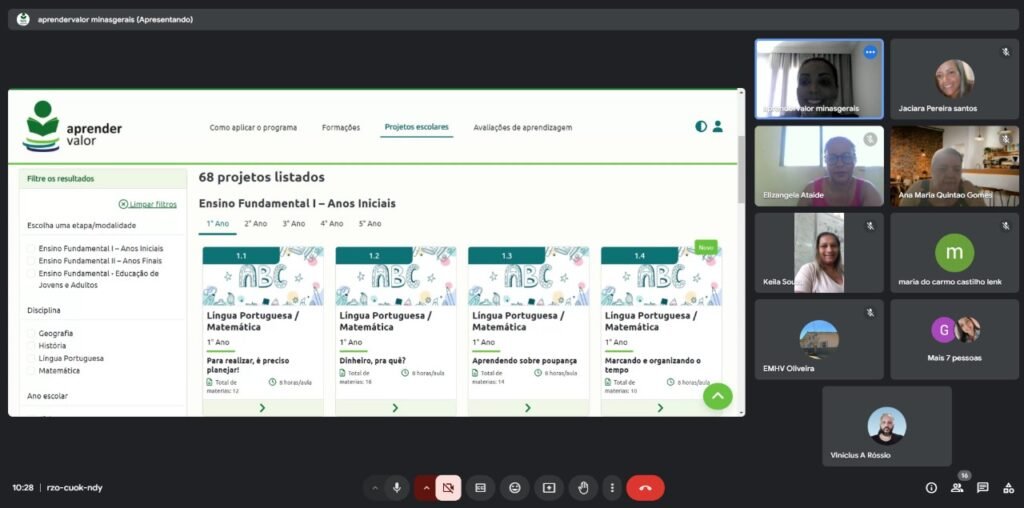Open the emoji reactions button

(515, 488)
